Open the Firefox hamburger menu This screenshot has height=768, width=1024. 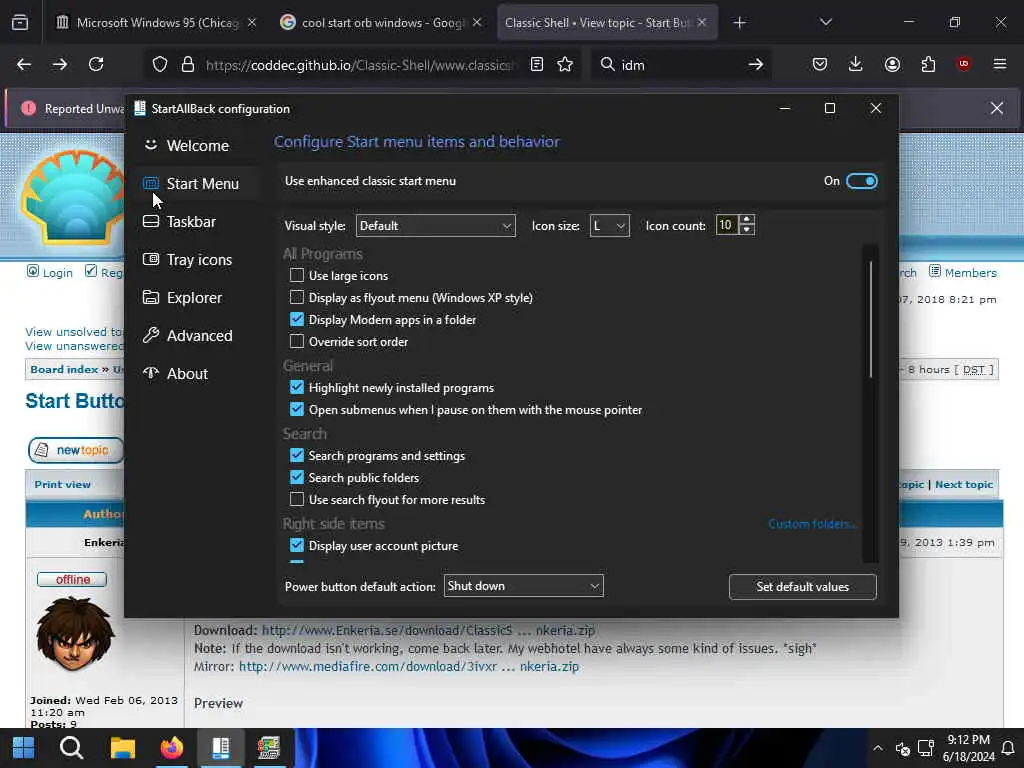(x=1000, y=64)
